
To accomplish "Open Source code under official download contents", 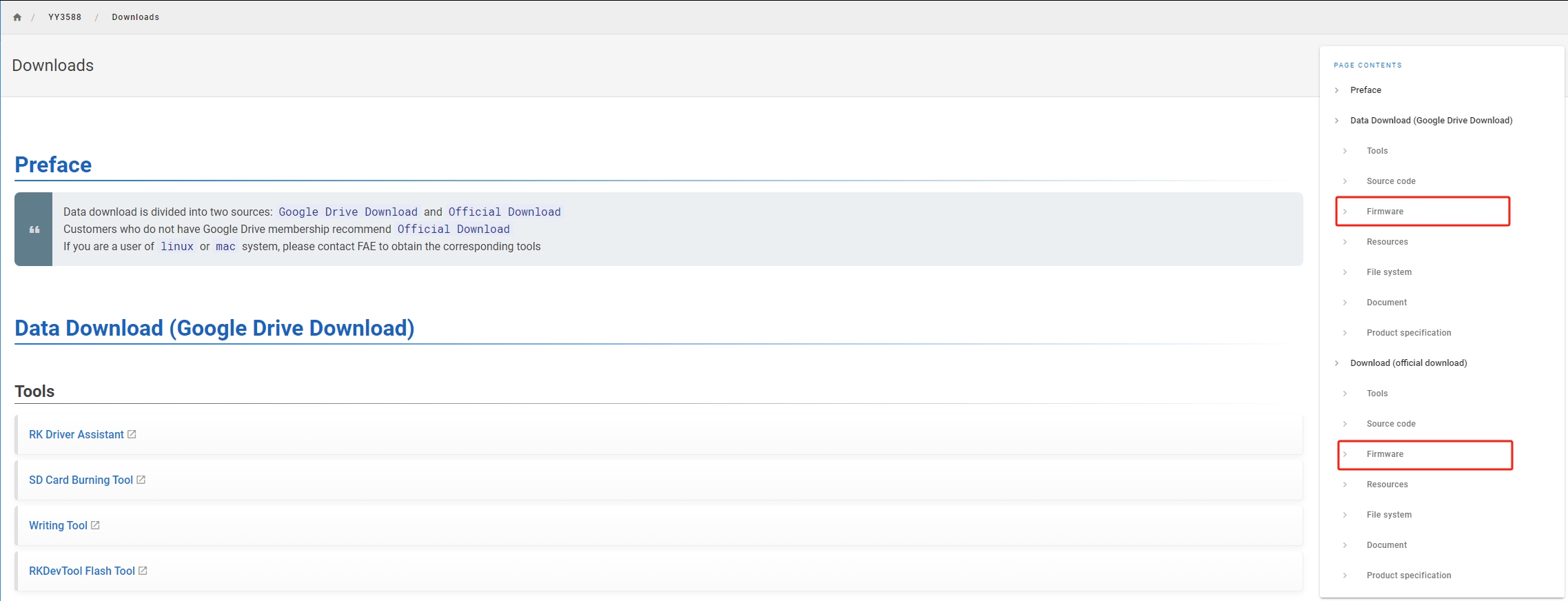I will click(1391, 424).
